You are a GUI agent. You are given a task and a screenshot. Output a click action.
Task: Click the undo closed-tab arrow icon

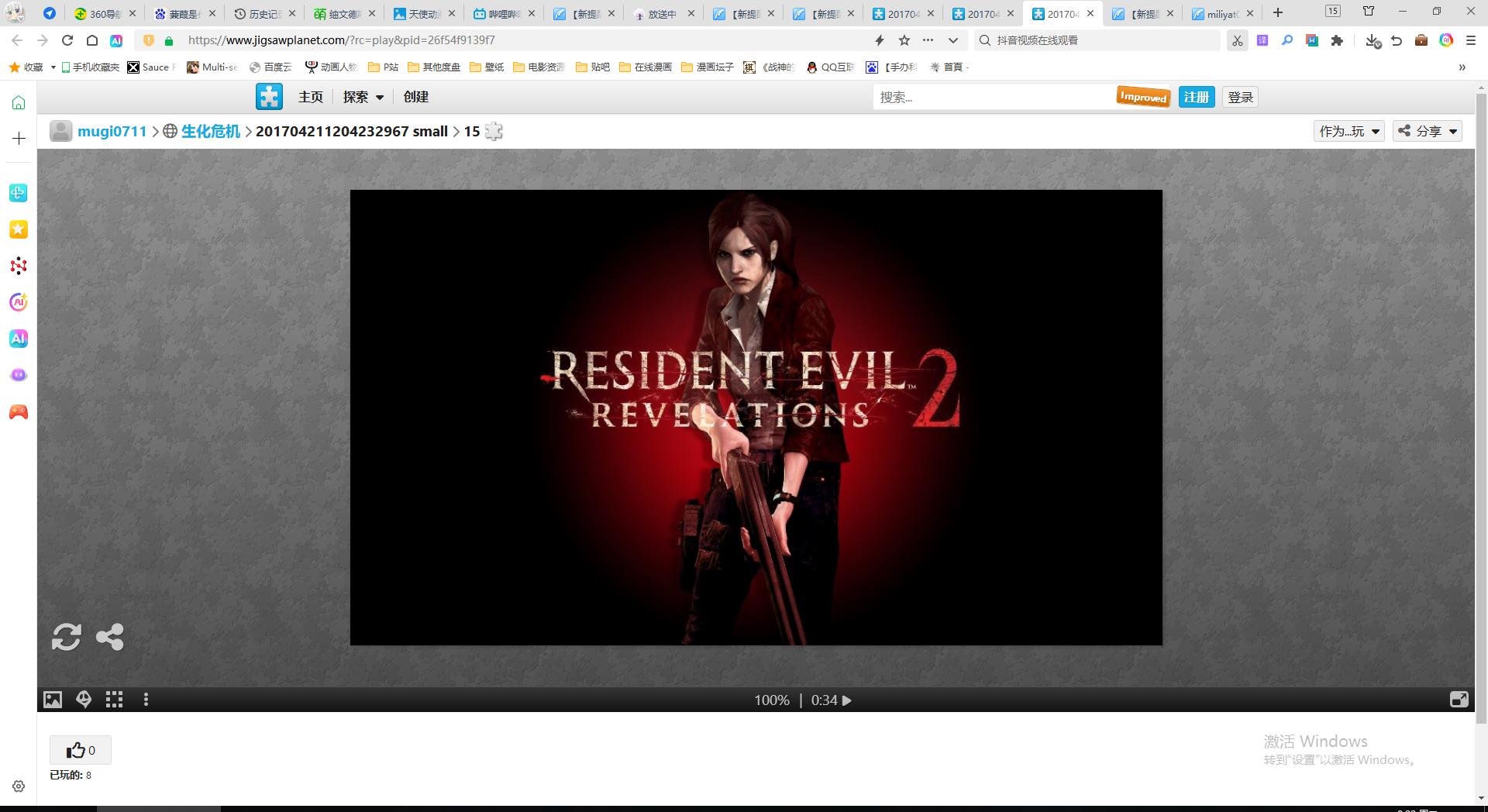click(1397, 40)
